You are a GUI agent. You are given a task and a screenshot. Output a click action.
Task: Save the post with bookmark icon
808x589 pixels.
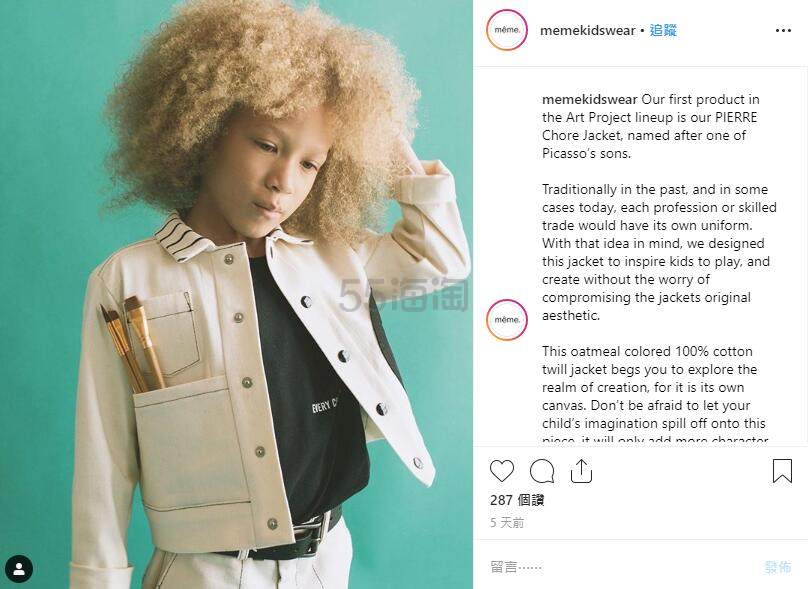pyautogui.click(x=782, y=471)
